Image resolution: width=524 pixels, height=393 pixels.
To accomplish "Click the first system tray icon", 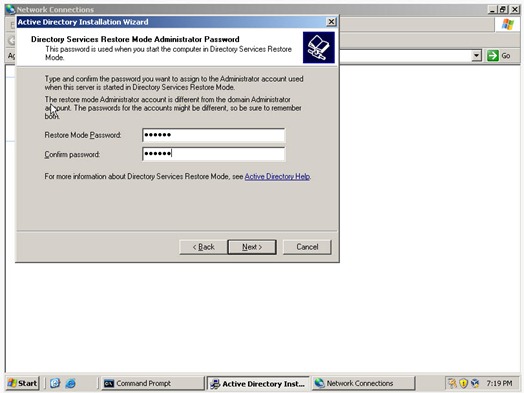I will point(452,383).
